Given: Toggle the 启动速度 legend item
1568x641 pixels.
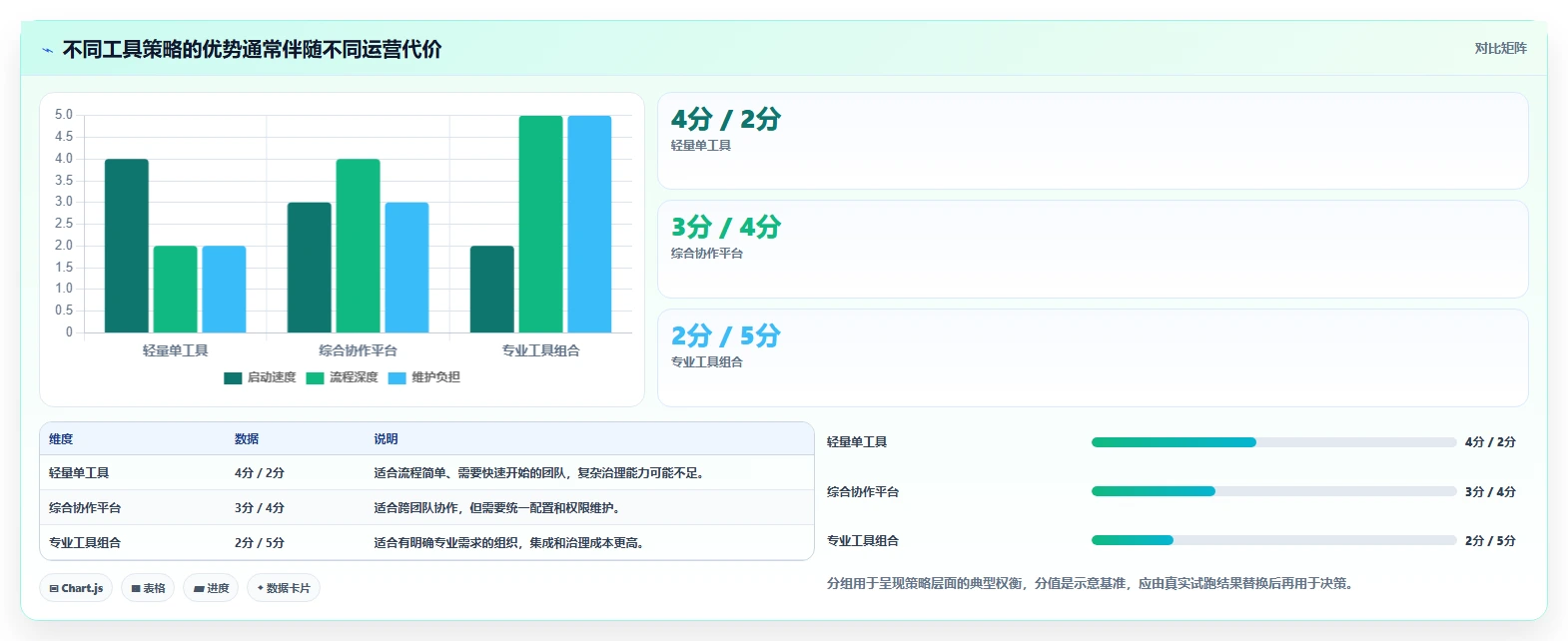Looking at the screenshot, I should [260, 377].
